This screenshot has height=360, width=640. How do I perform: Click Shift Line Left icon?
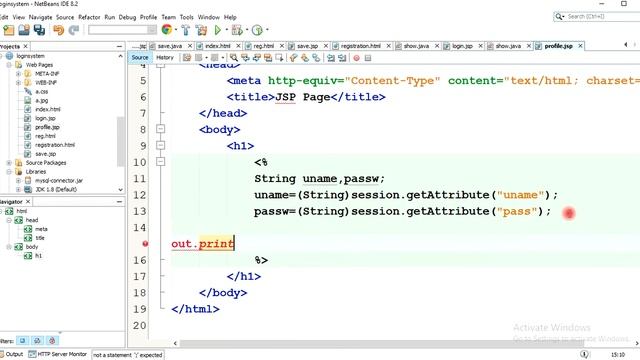coord(331,58)
